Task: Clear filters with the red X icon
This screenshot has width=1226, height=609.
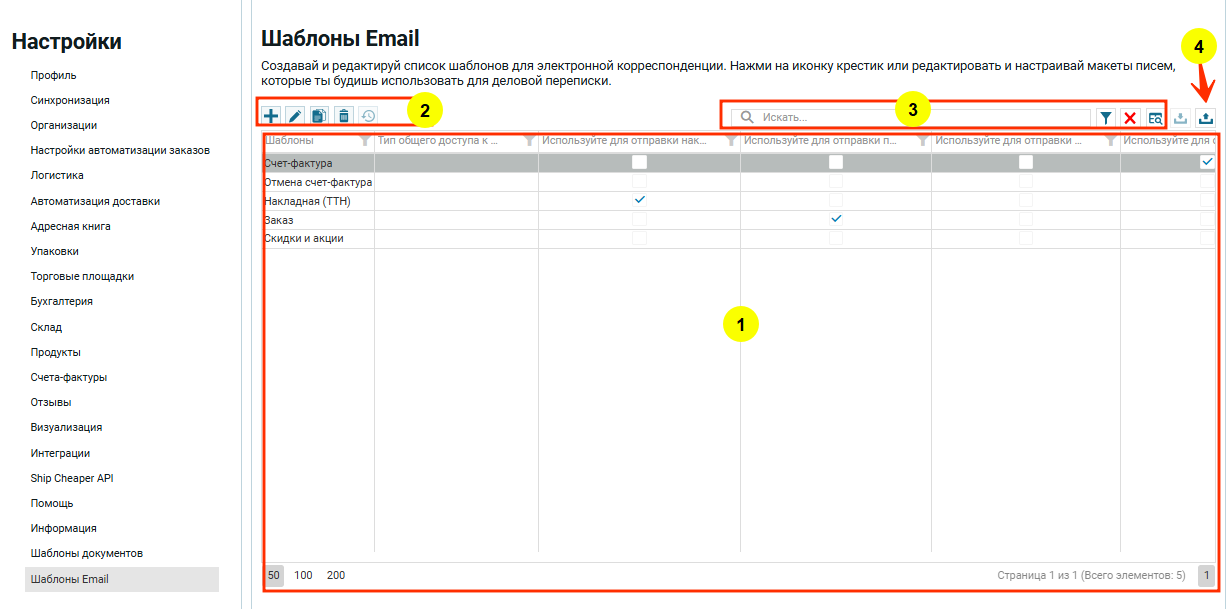Action: (x=1130, y=118)
